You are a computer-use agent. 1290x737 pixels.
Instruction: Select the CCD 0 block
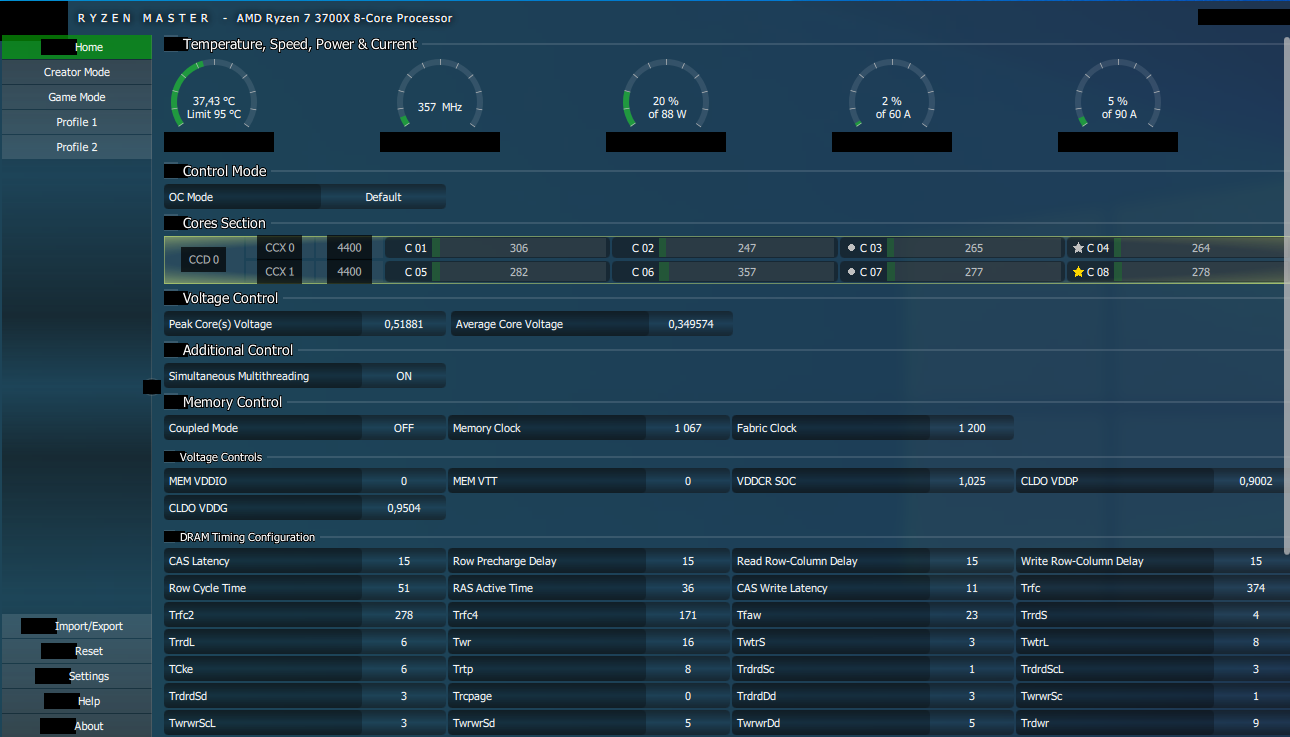pyautogui.click(x=203, y=260)
